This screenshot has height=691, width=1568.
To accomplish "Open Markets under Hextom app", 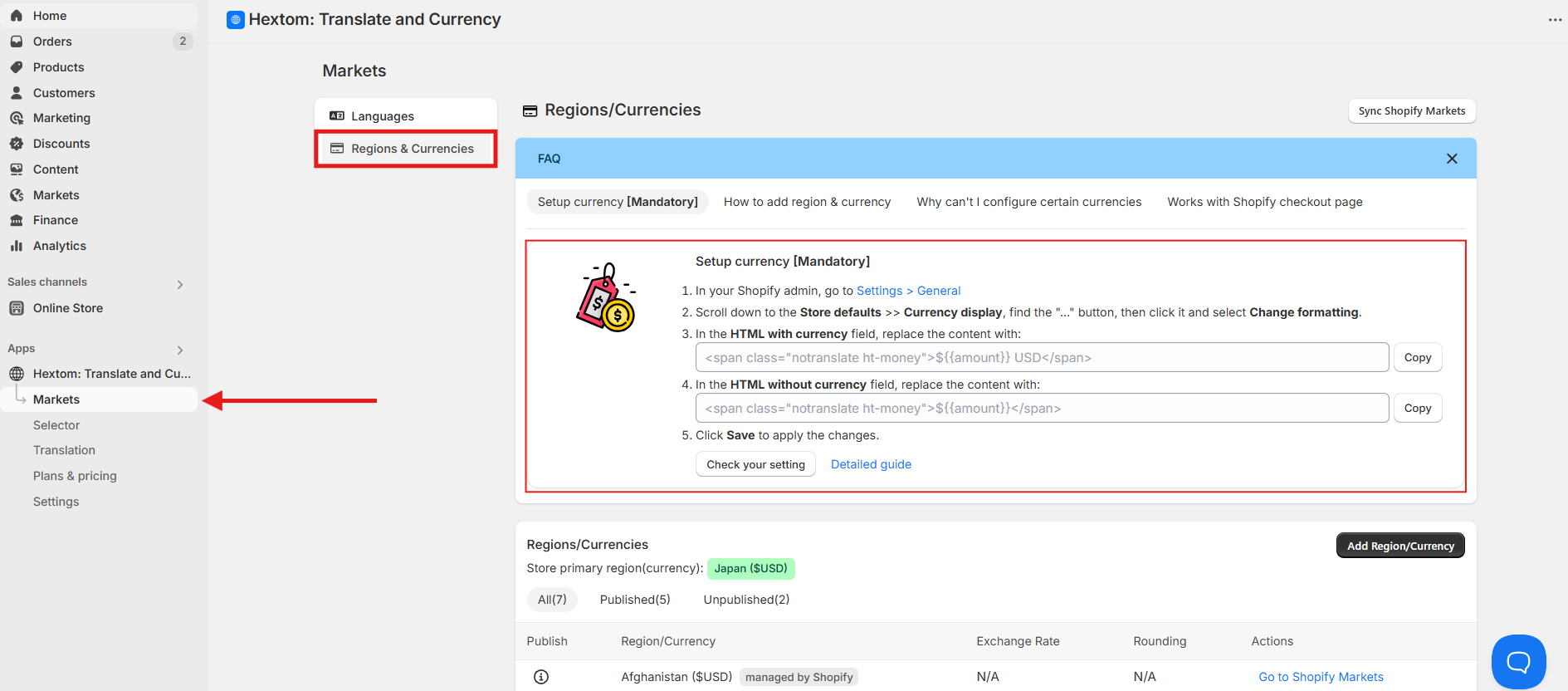I will (x=100, y=399).
